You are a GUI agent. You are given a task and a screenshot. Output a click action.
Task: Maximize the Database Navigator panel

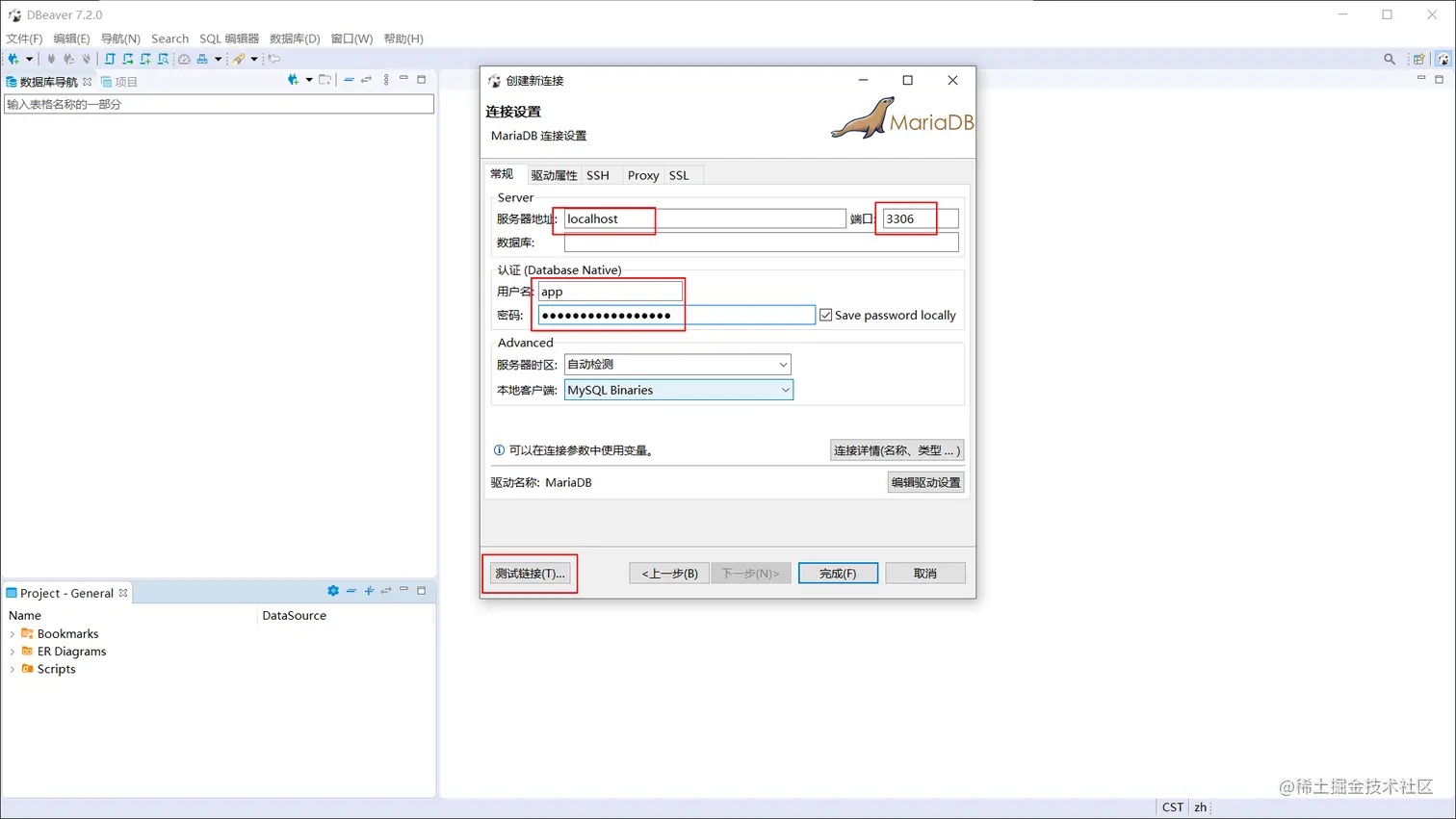[421, 80]
